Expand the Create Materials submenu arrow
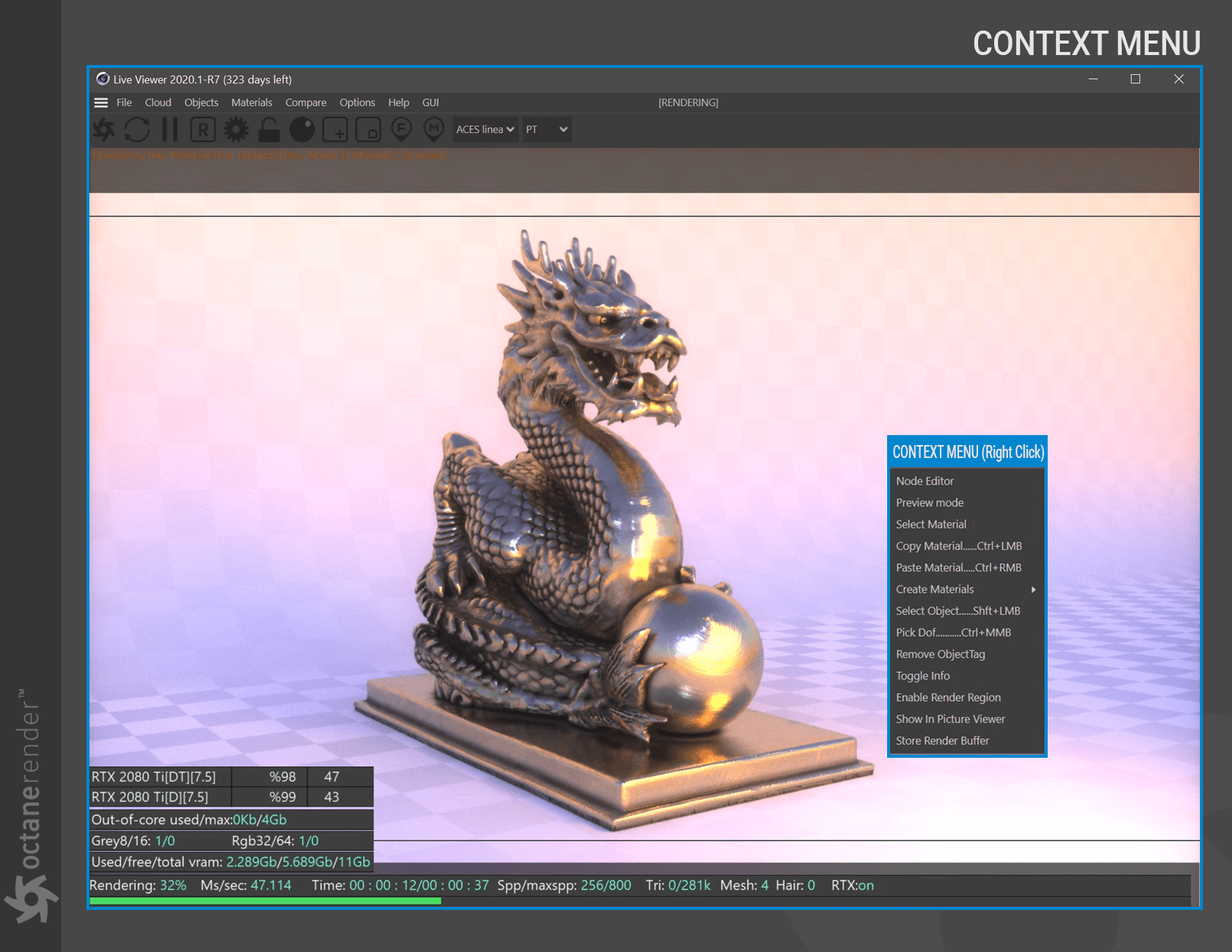The height and width of the screenshot is (952, 1232). tap(1033, 590)
